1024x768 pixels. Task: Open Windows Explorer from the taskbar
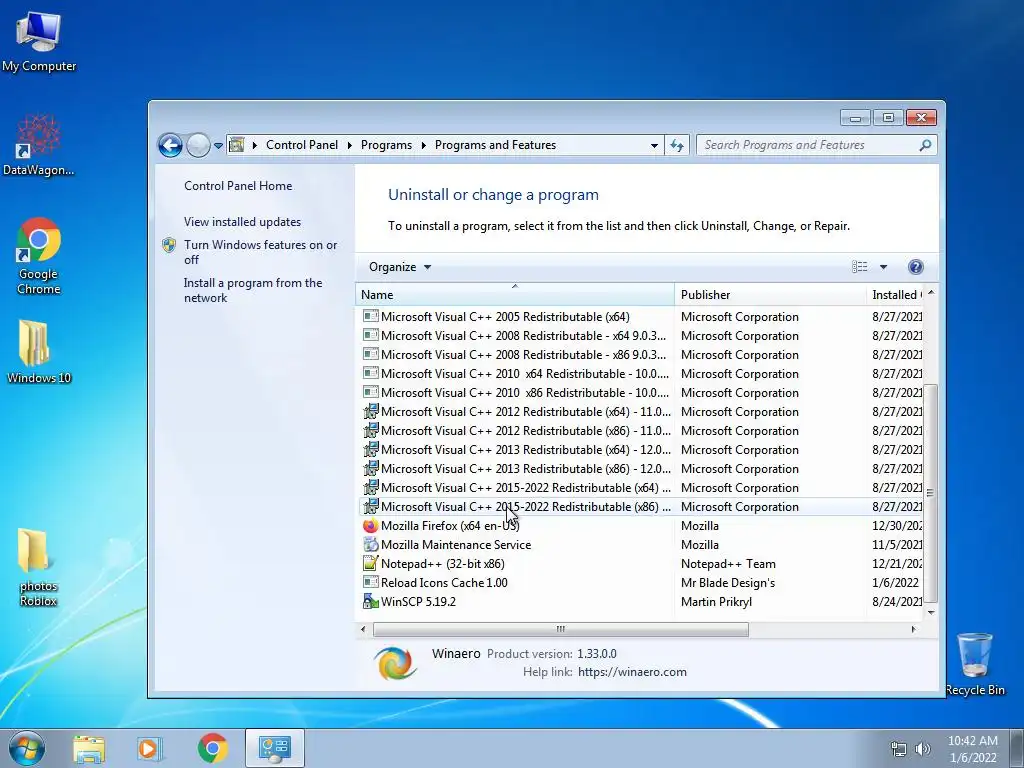[x=89, y=749]
